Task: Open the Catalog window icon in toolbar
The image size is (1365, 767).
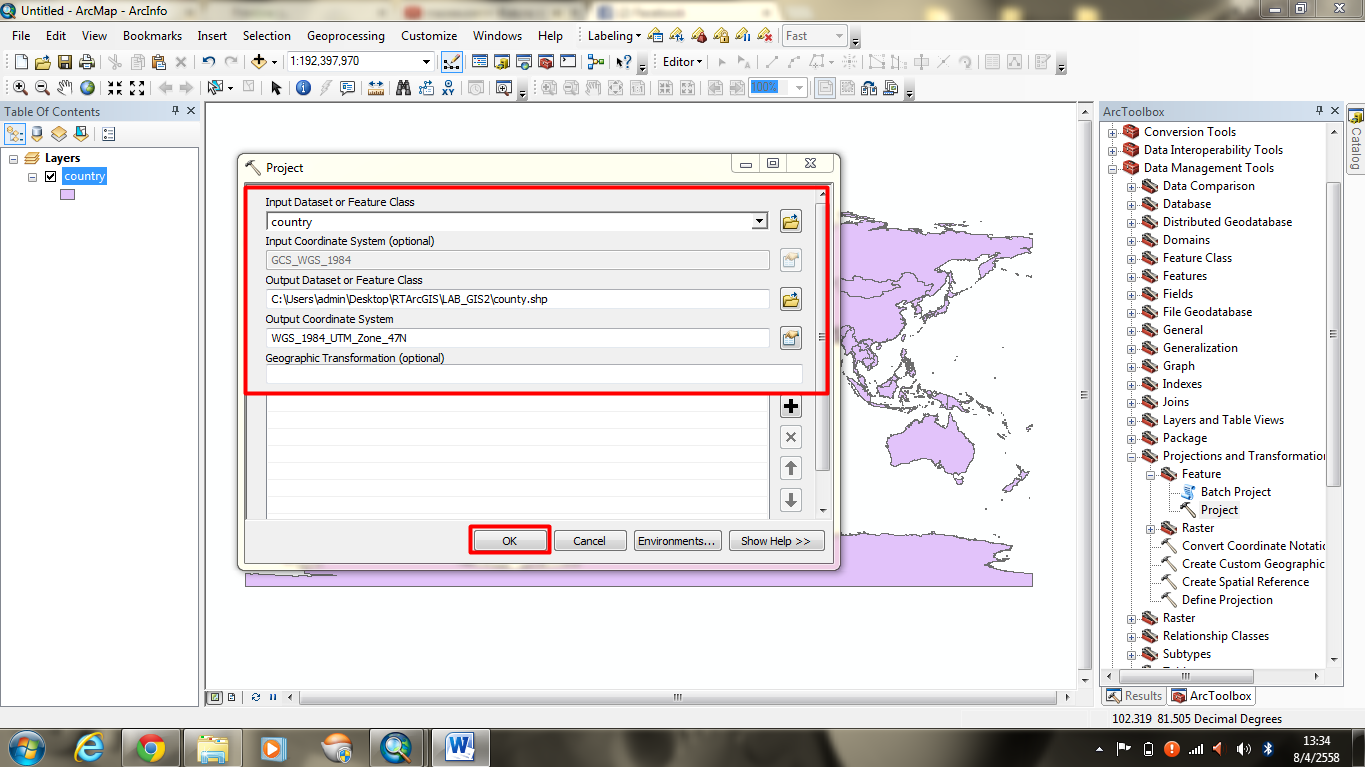Action: (x=502, y=62)
